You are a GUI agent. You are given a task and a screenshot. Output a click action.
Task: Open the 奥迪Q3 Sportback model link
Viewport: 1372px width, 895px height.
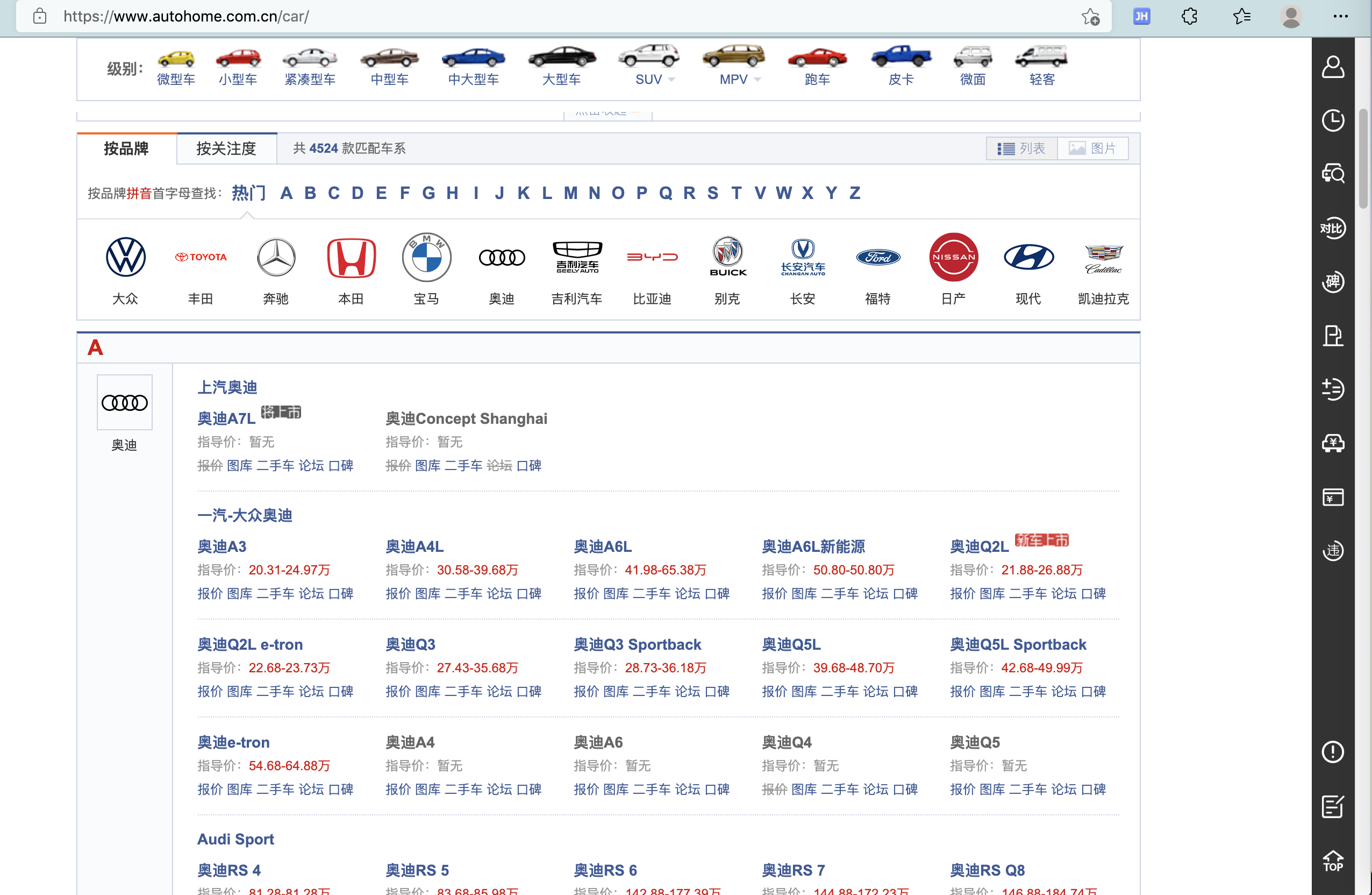click(638, 644)
